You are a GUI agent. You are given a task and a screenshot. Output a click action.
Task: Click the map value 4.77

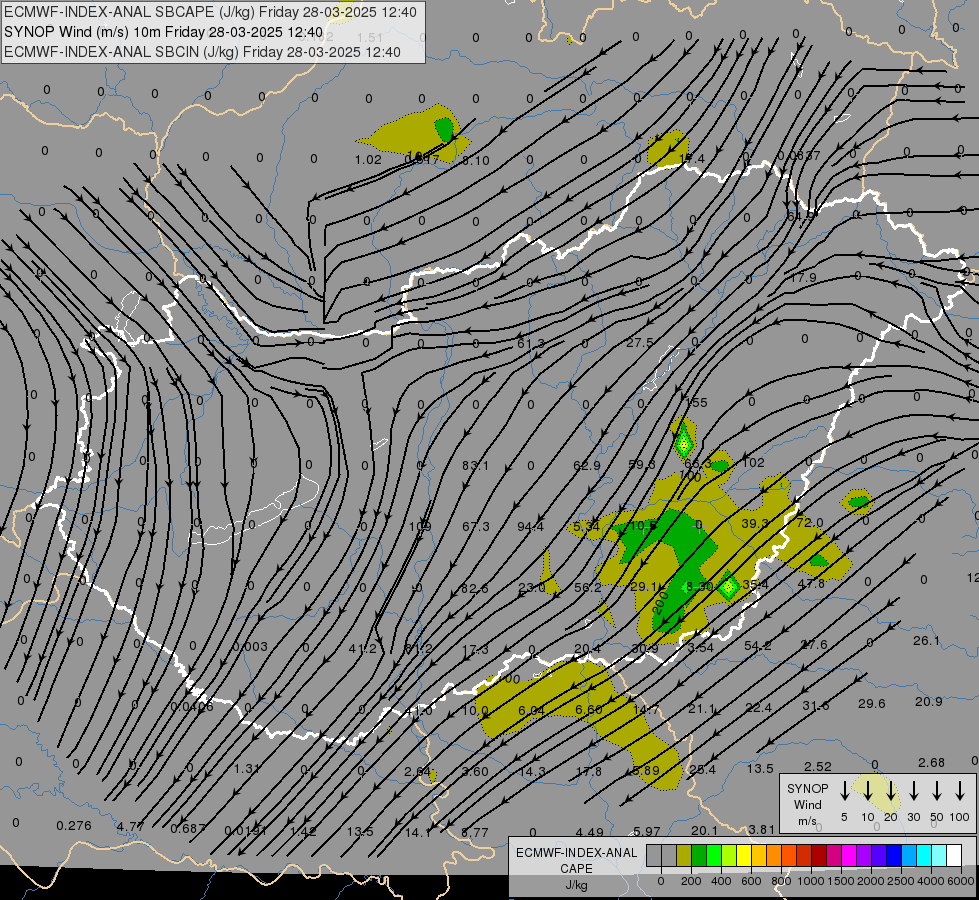point(130,826)
